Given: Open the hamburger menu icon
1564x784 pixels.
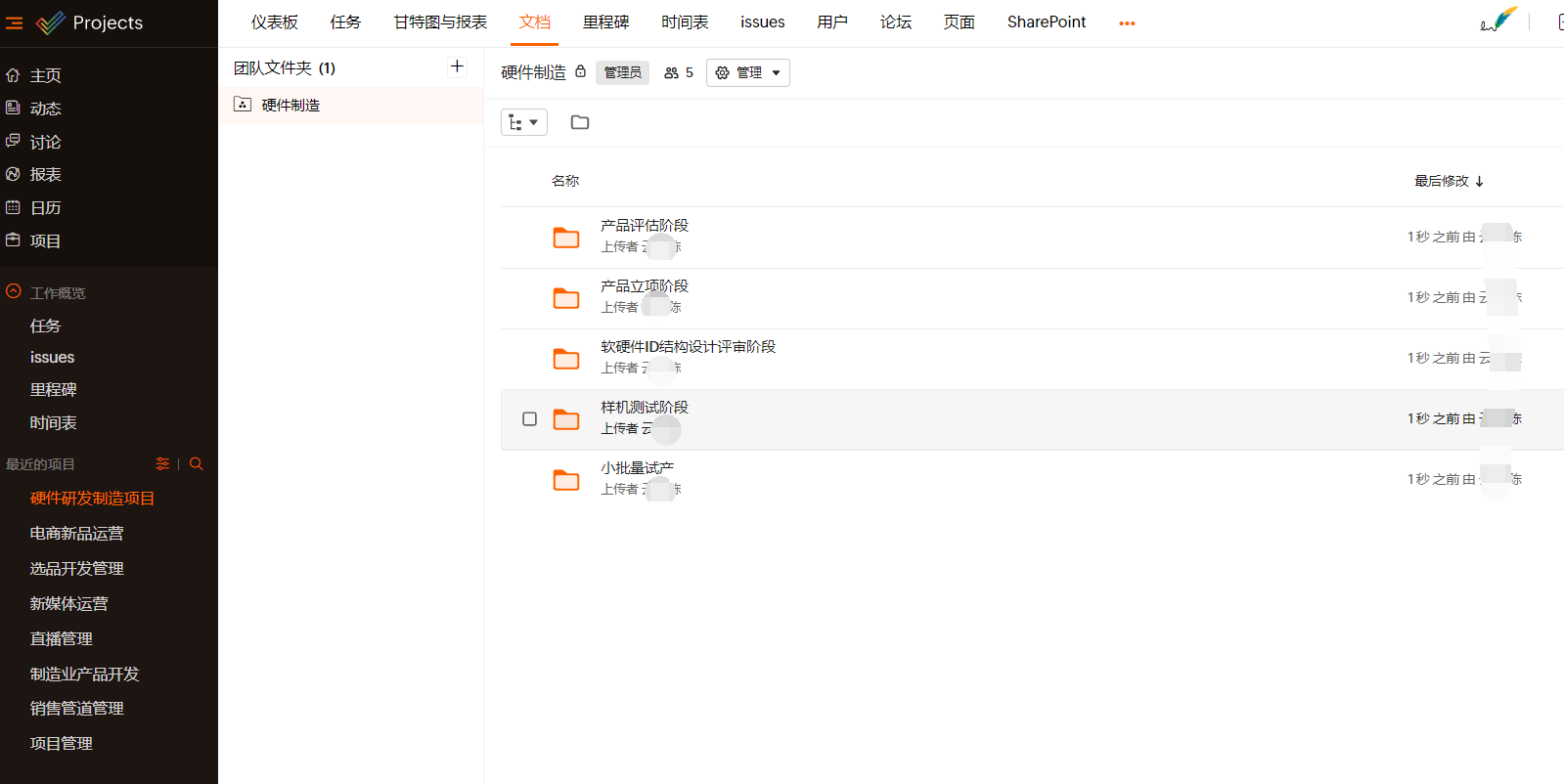Looking at the screenshot, I should pos(14,22).
